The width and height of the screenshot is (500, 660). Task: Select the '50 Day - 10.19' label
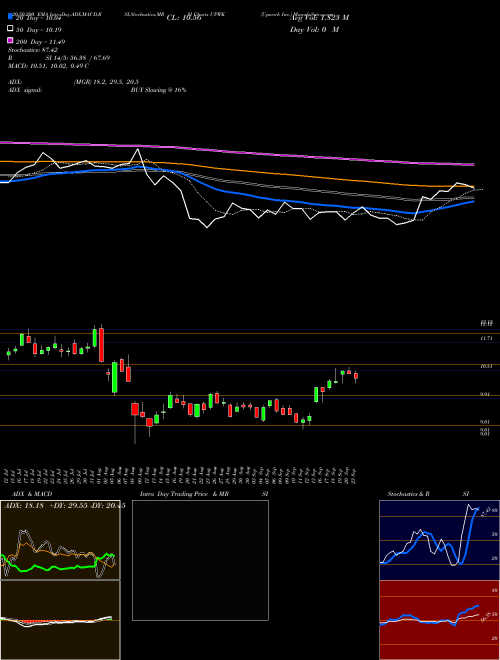coord(40,29)
